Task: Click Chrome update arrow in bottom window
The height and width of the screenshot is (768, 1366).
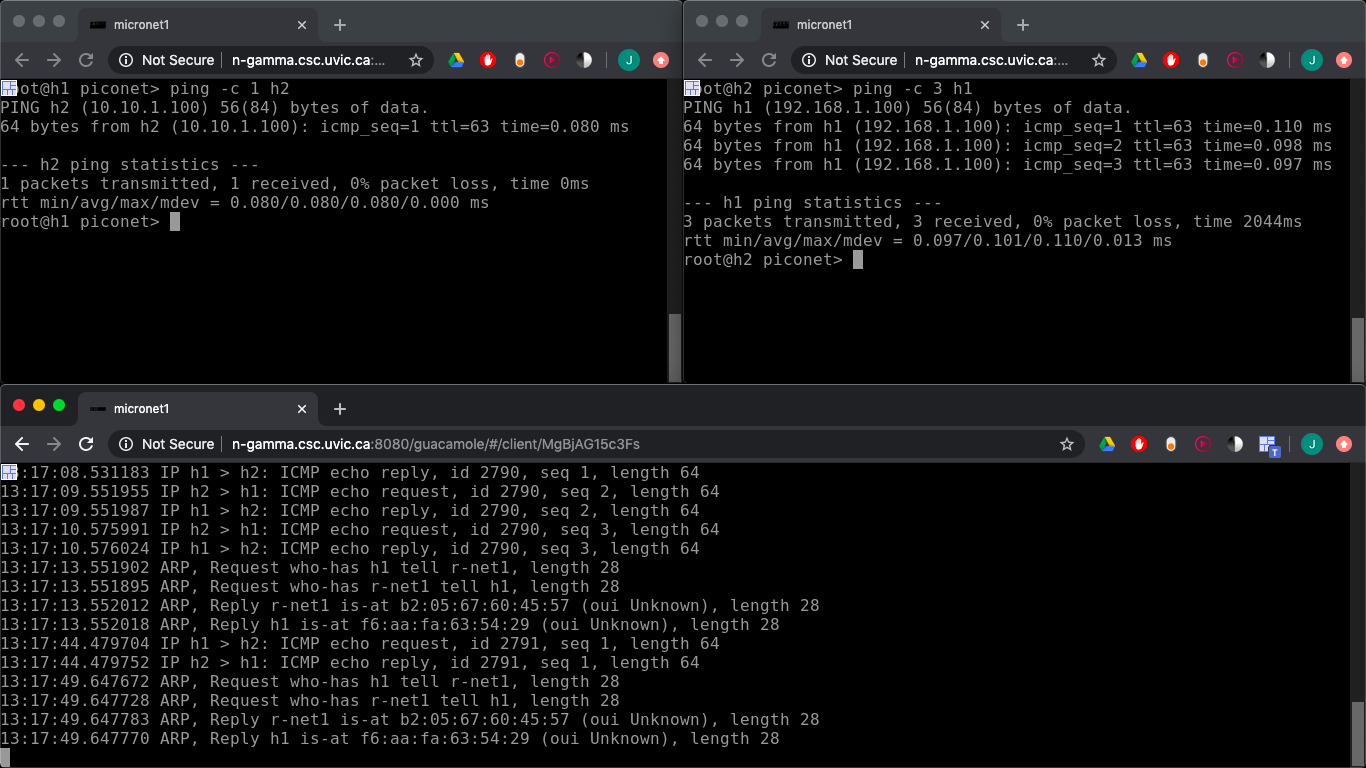Action: click(1344, 444)
